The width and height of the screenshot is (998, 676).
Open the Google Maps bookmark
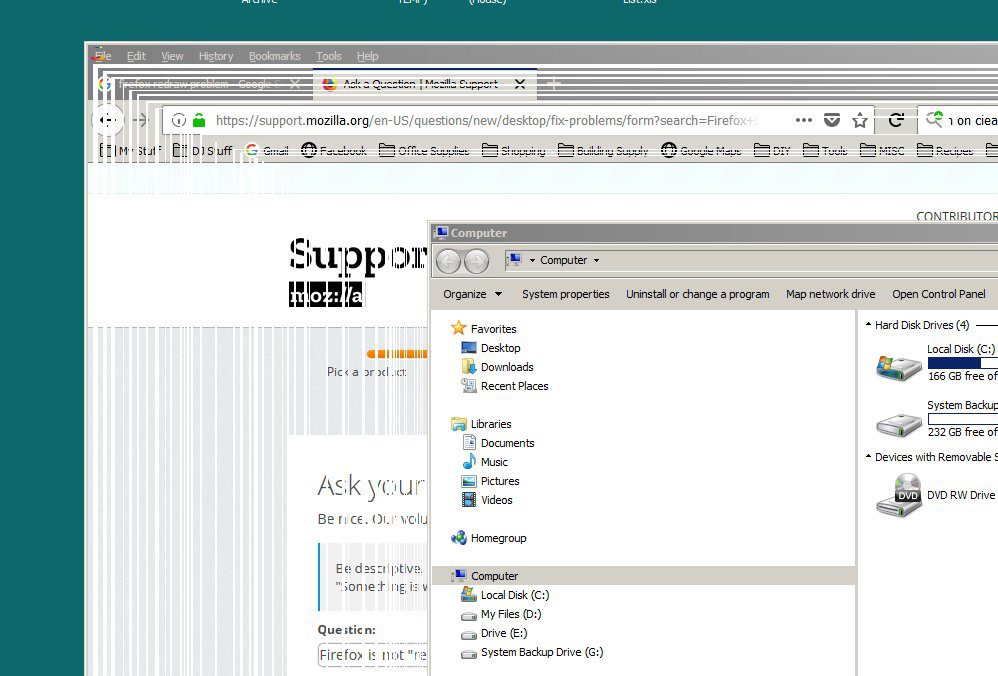click(701, 150)
